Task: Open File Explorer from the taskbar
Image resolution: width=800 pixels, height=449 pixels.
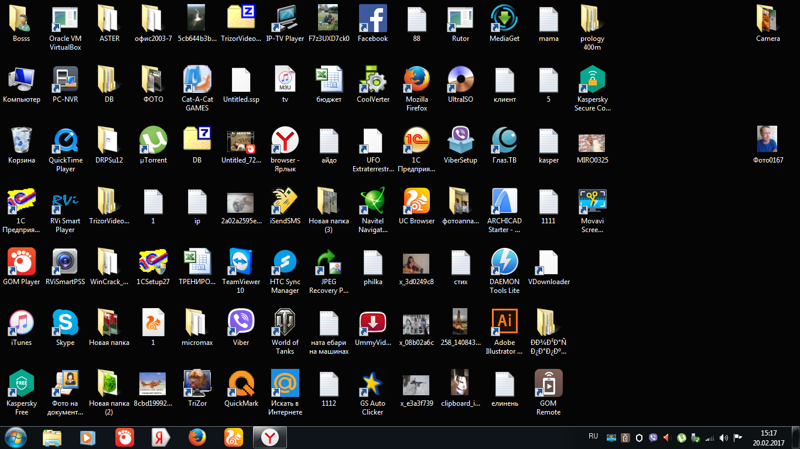Action: point(52,438)
